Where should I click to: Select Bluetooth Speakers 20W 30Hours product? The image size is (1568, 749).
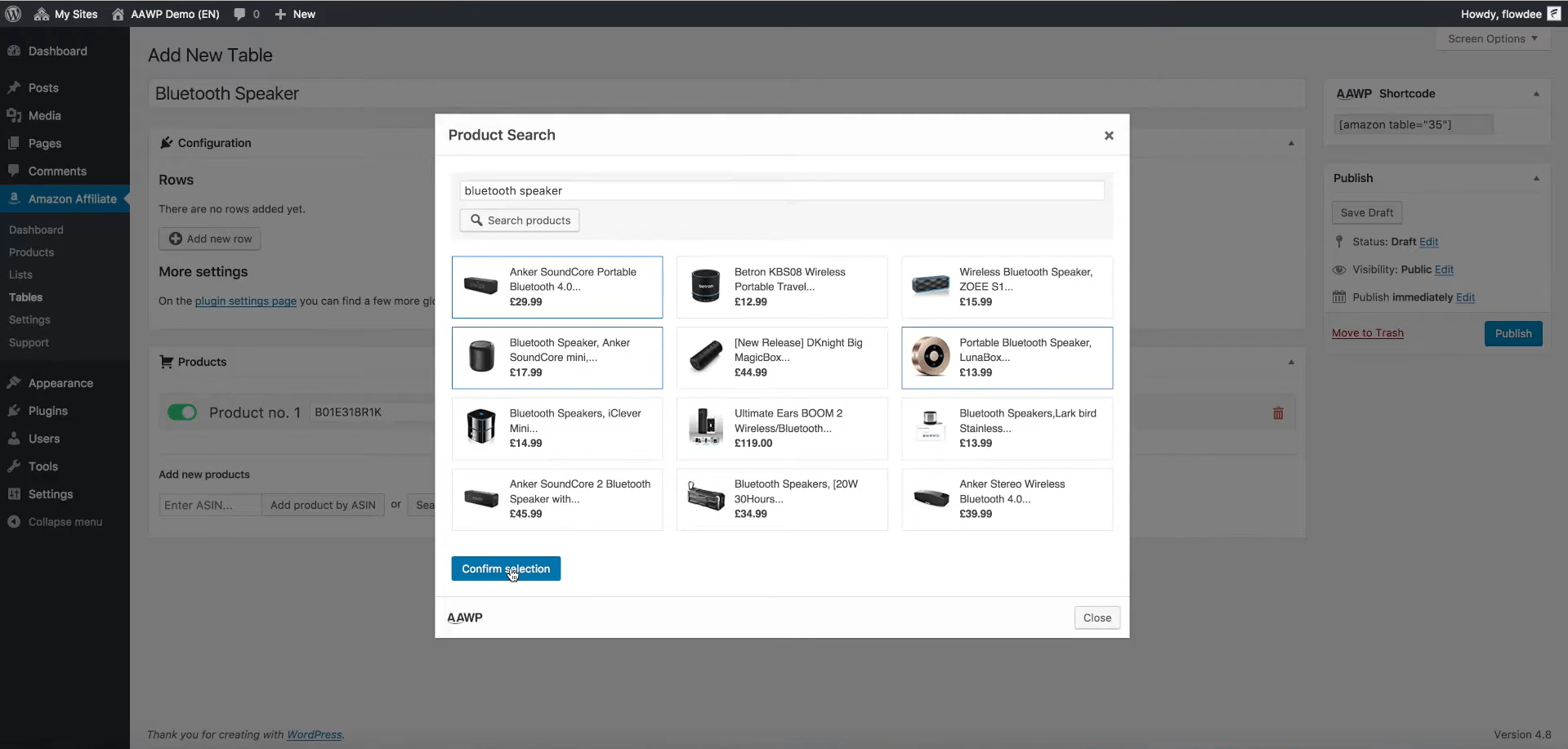(x=782, y=499)
